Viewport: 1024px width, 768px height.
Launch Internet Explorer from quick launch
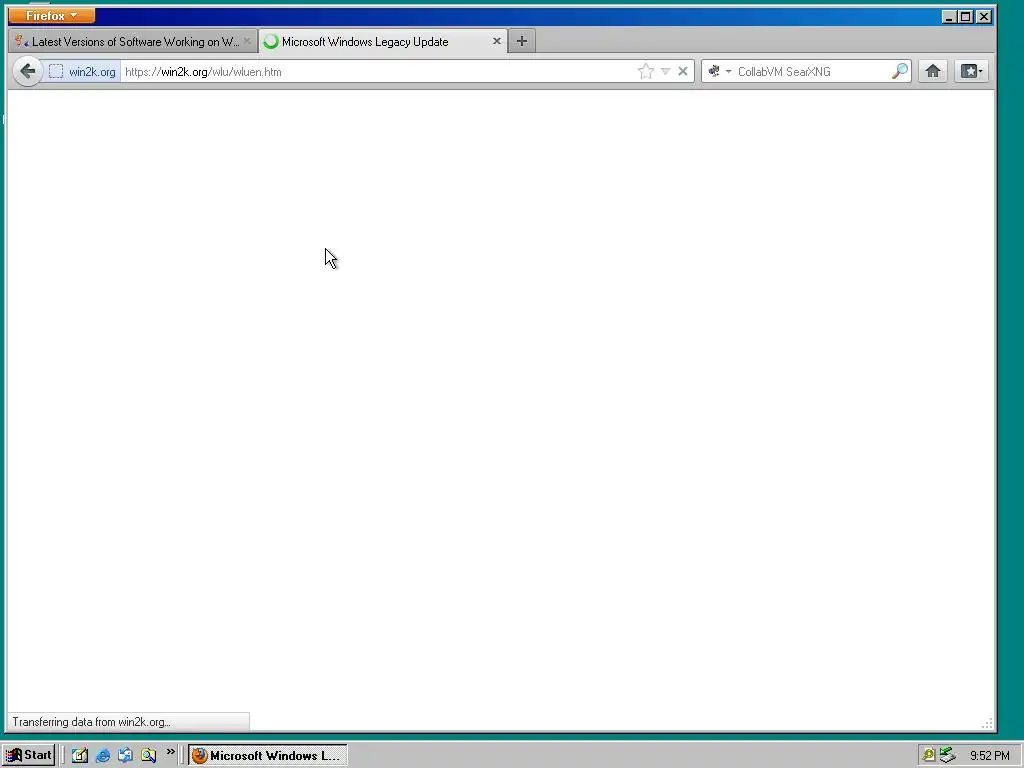103,755
